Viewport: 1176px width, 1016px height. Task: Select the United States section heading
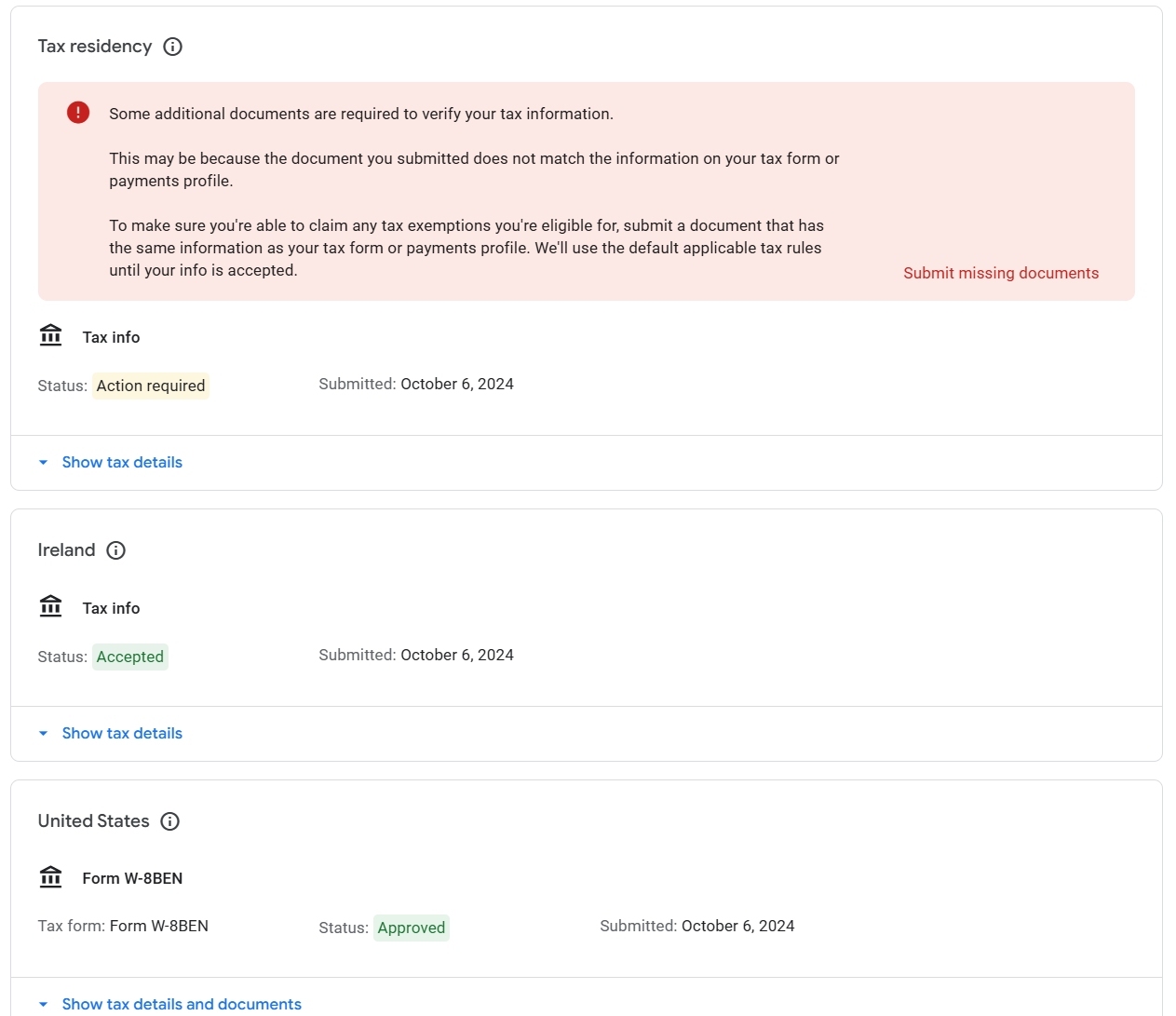(93, 821)
